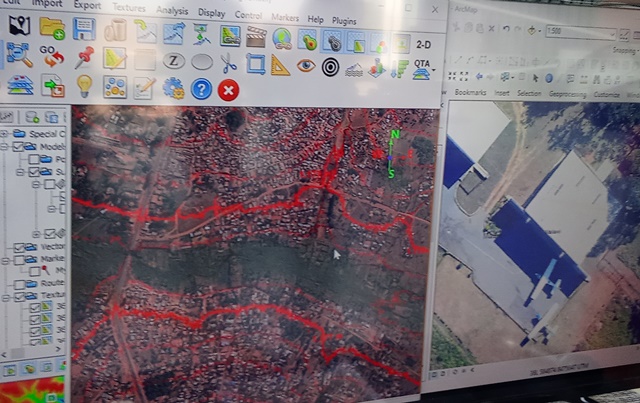Collapse the Su subfolder tree node
The width and height of the screenshot is (640, 403).
coord(20,172)
